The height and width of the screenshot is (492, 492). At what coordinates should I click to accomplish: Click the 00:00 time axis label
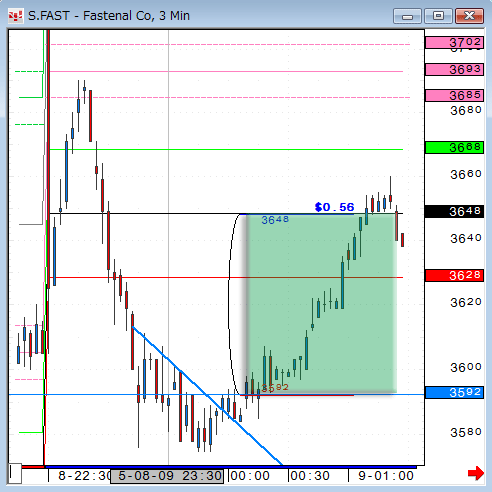pyautogui.click(x=250, y=476)
